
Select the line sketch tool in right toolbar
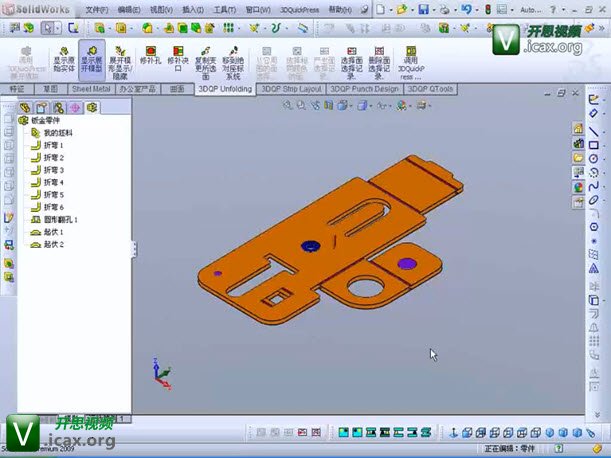point(593,131)
